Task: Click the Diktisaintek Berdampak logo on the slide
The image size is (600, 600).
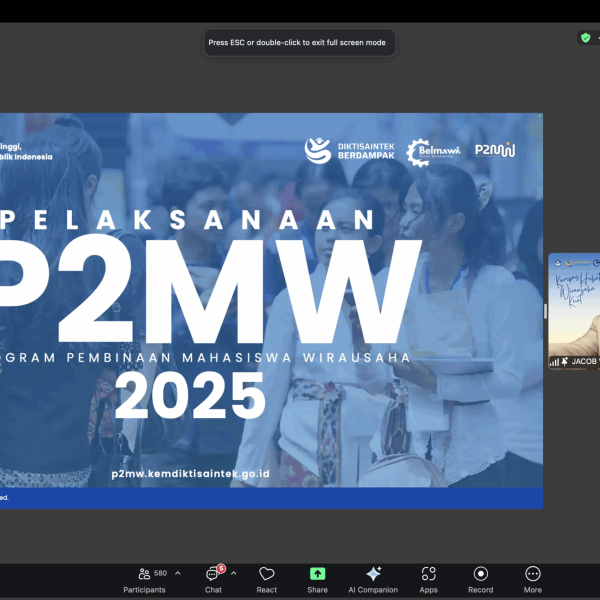Action: tap(349, 151)
